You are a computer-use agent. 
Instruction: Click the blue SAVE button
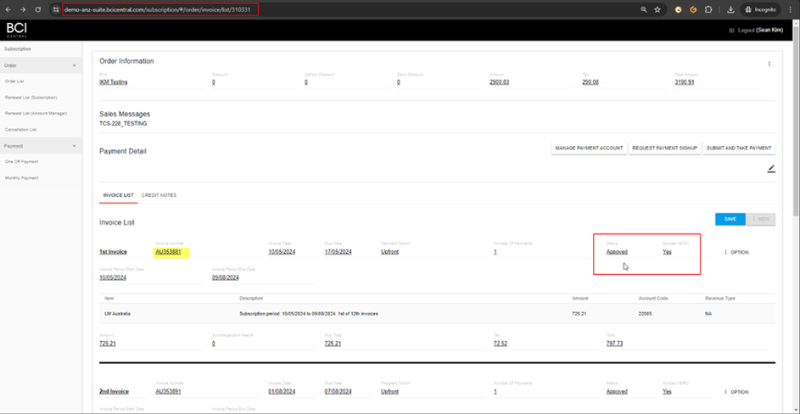pos(731,219)
